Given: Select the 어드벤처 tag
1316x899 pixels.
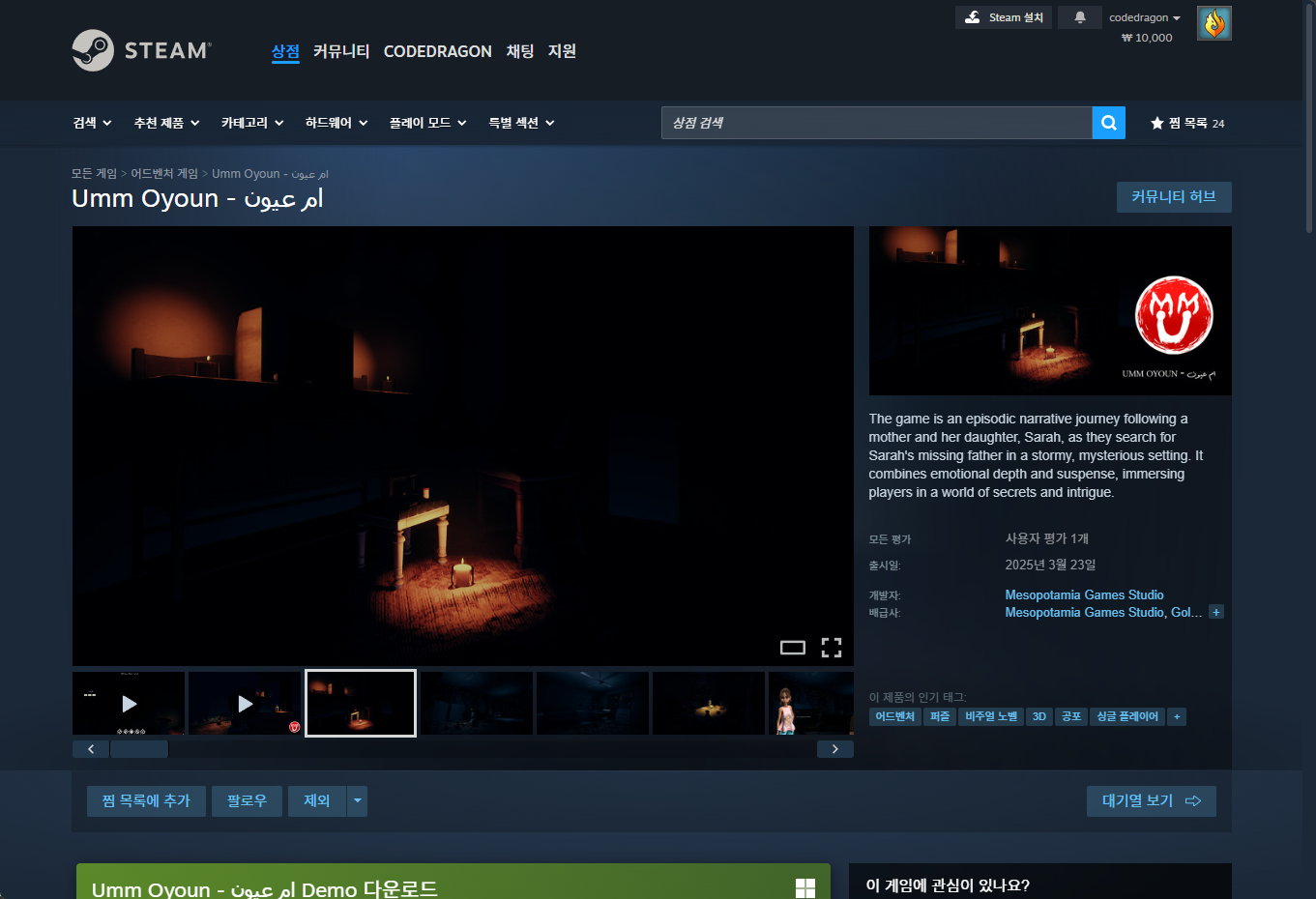Looking at the screenshot, I should [894, 716].
